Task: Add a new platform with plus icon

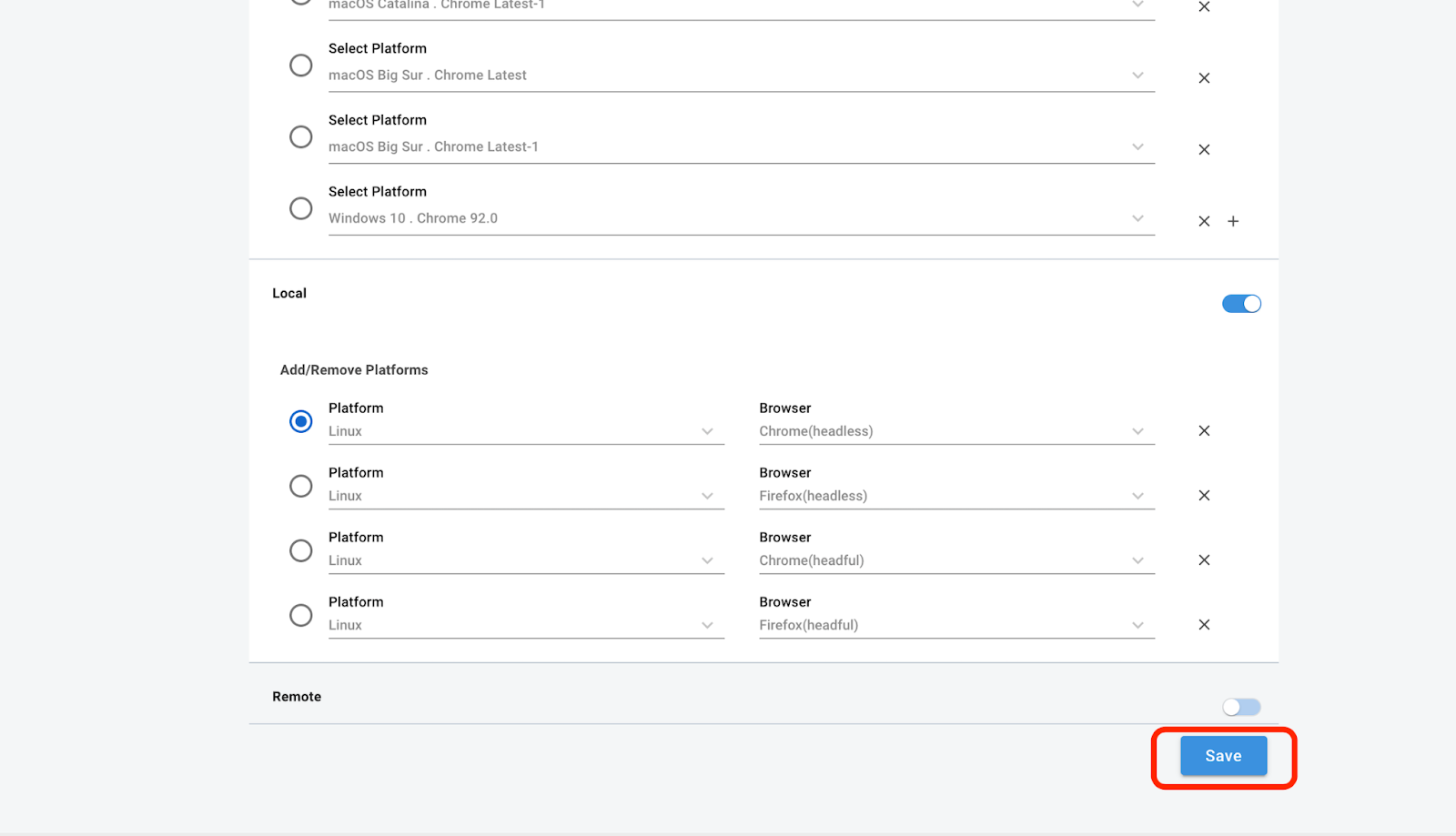Action: 1233,221
